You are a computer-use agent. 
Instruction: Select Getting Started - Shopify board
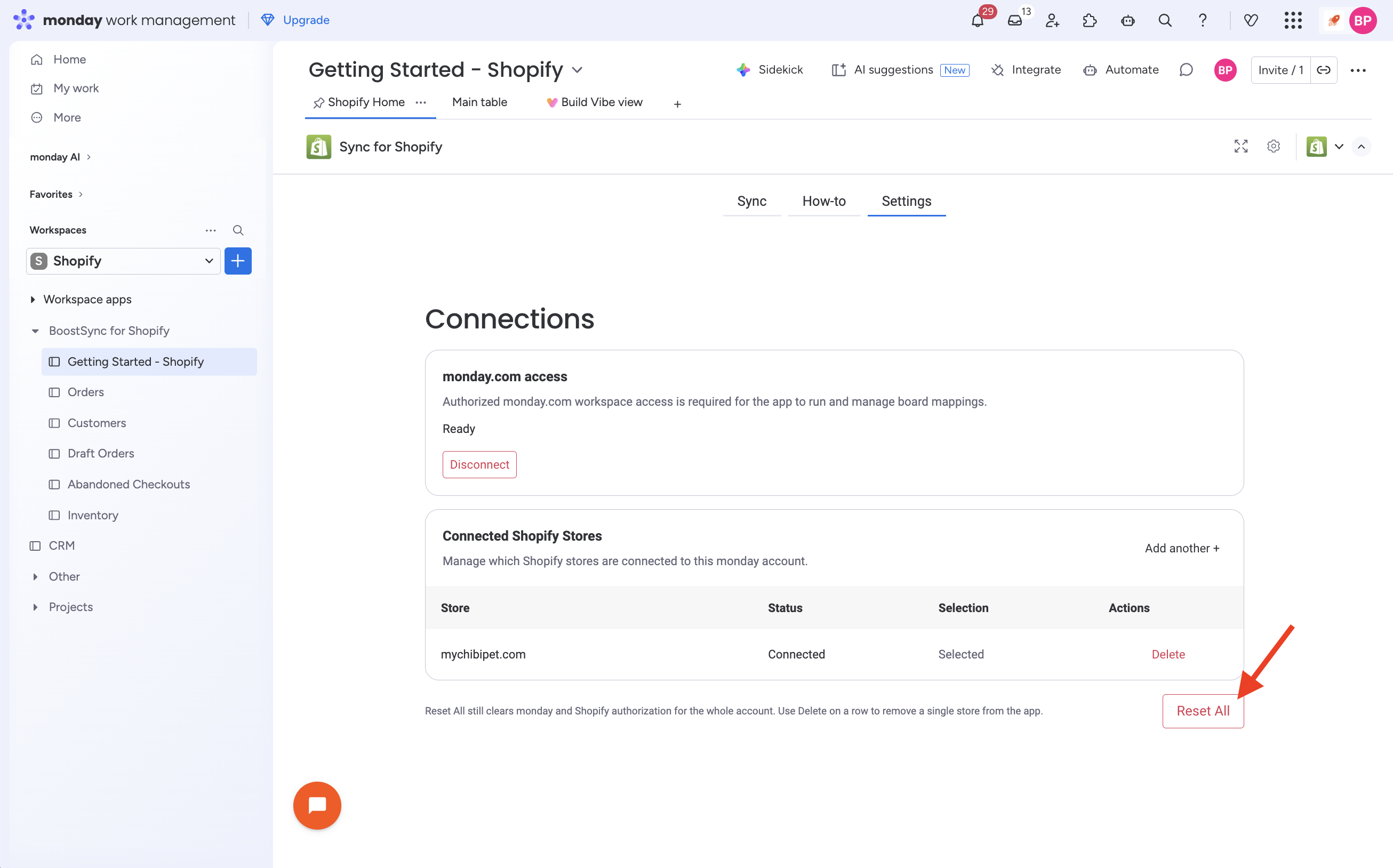[149, 361]
